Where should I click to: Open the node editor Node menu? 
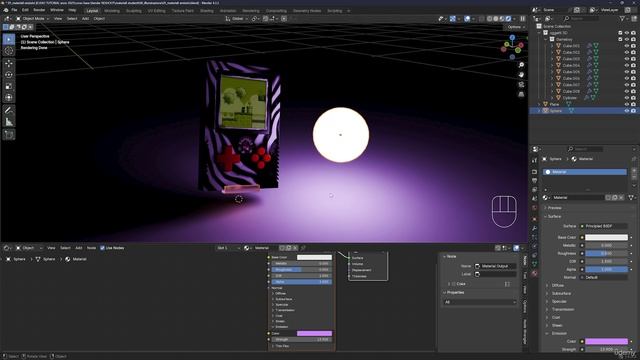click(91, 248)
